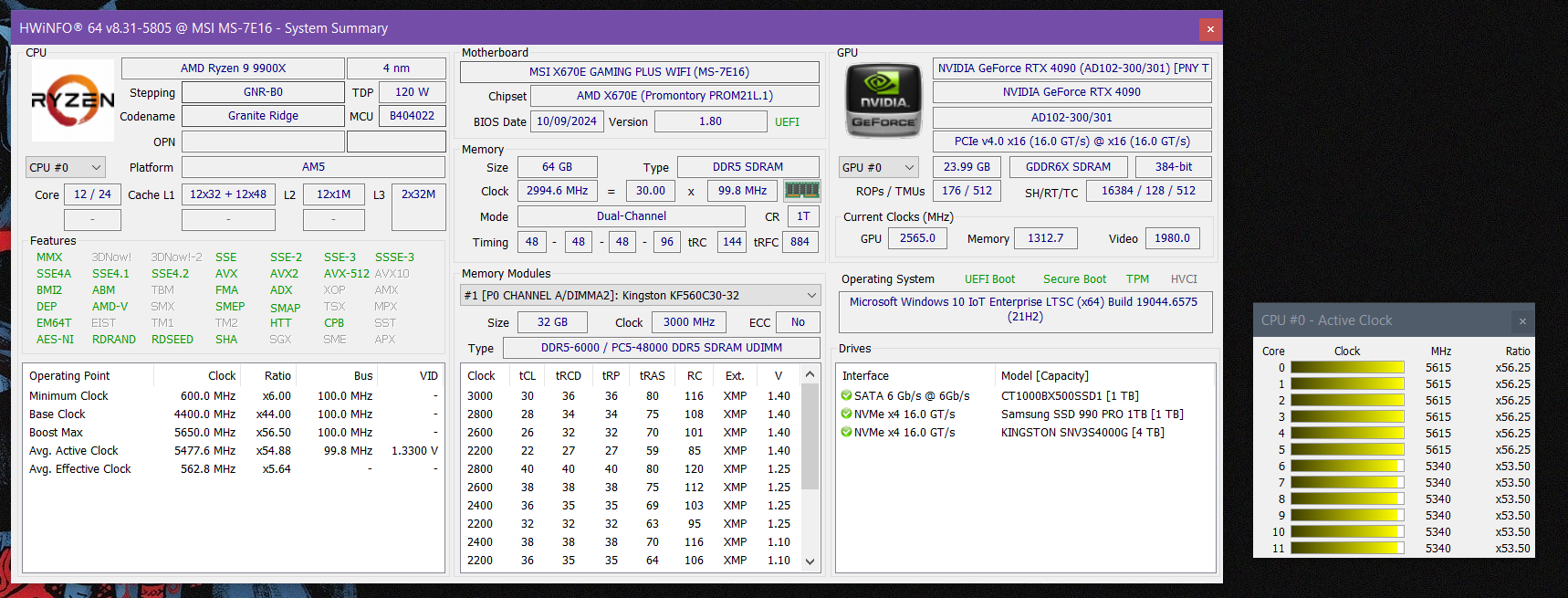This screenshot has height=598, width=1568.
Task: Click the Samsung SSD 990 PRO 1TB entry
Action: pyautogui.click(x=1092, y=414)
